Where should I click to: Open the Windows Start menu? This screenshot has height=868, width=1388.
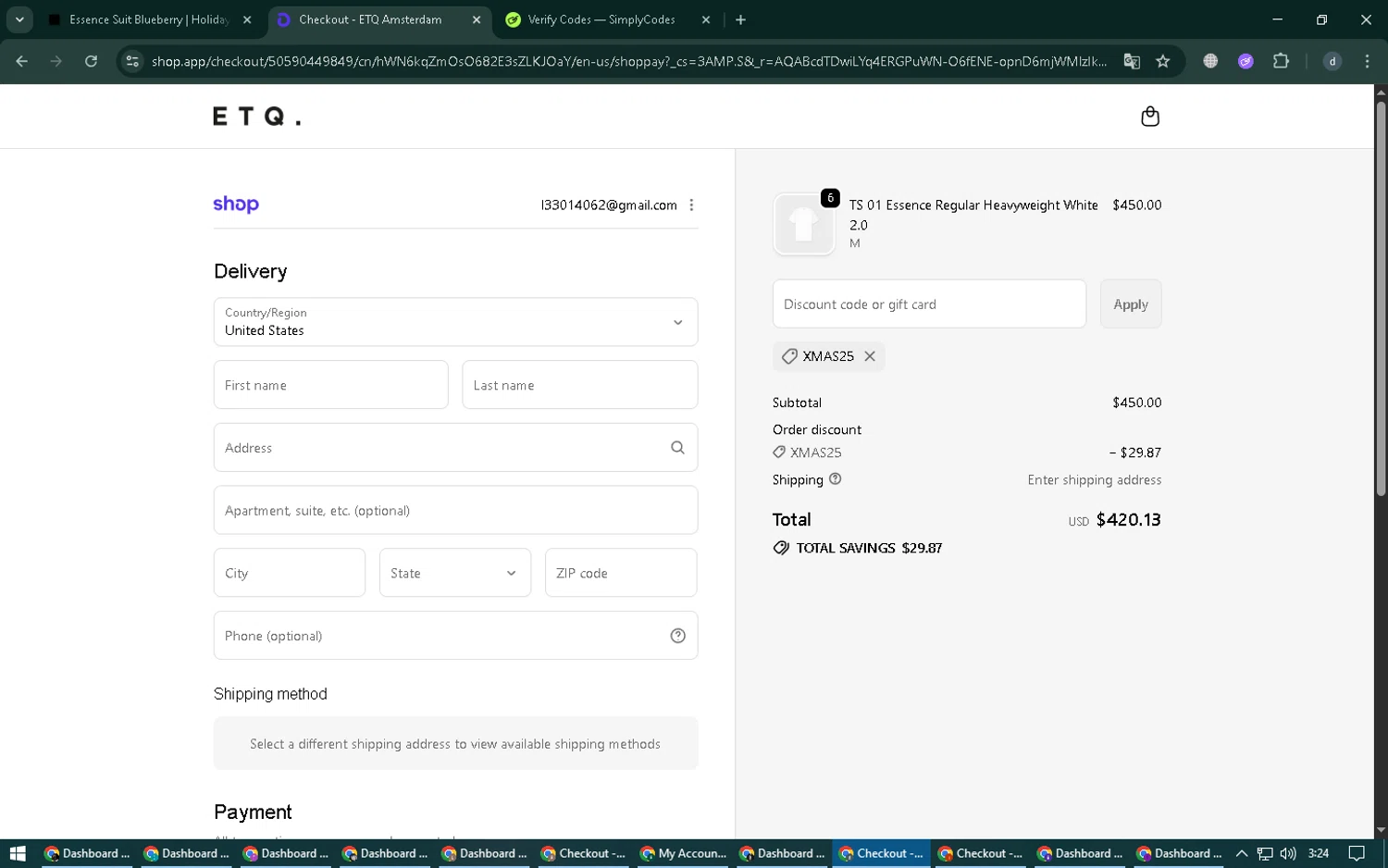point(17,853)
